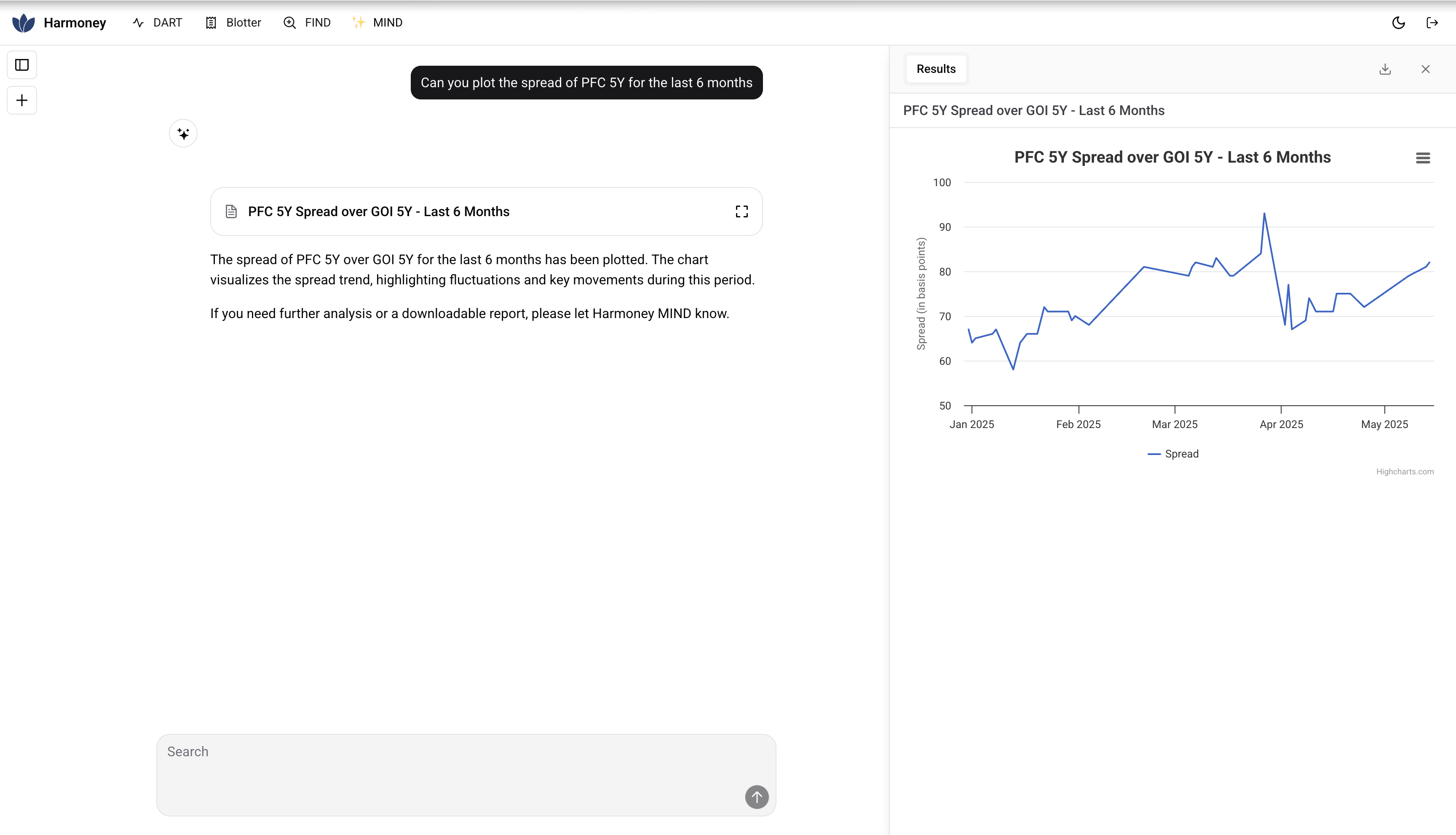This screenshot has width=1456, height=835.
Task: Click the 'Jan 2025' axis label
Action: (972, 424)
